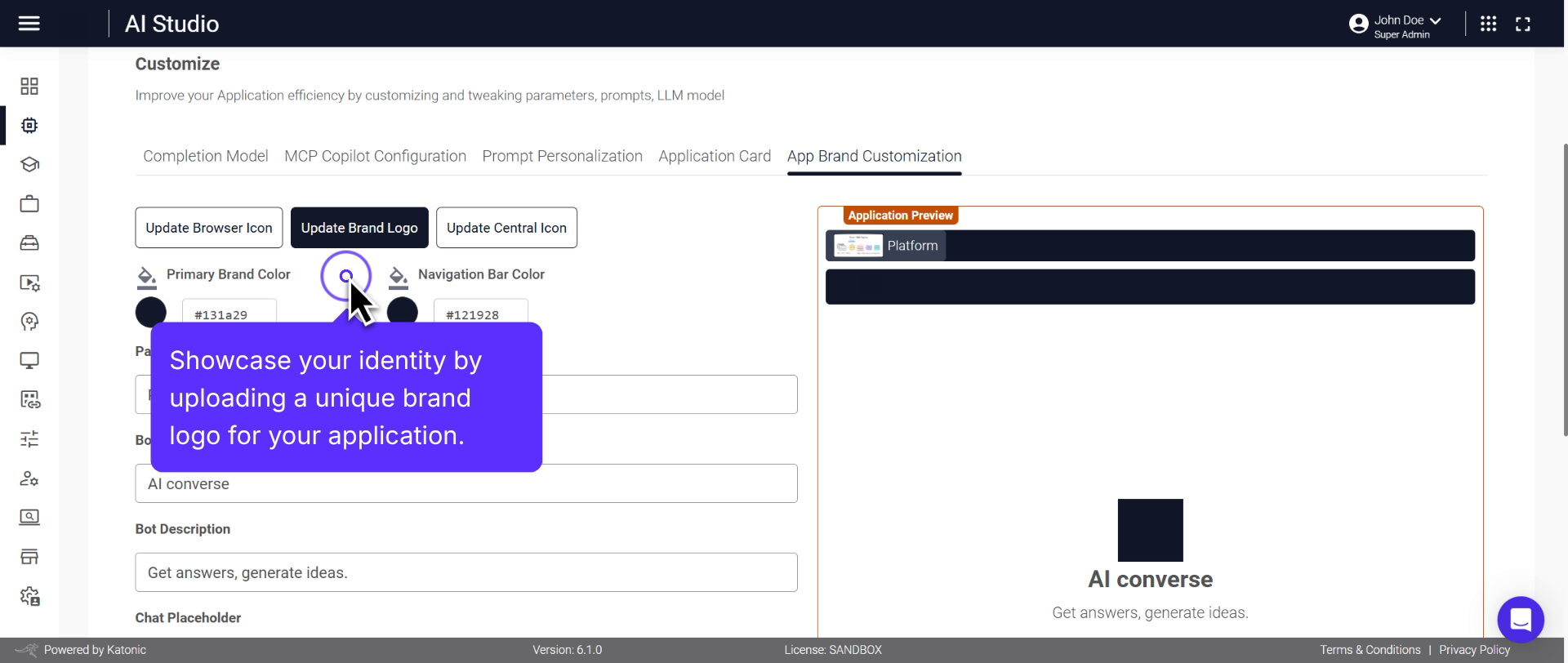Open the Primary Brand Color swatch
The height and width of the screenshot is (663, 1568).
[151, 311]
